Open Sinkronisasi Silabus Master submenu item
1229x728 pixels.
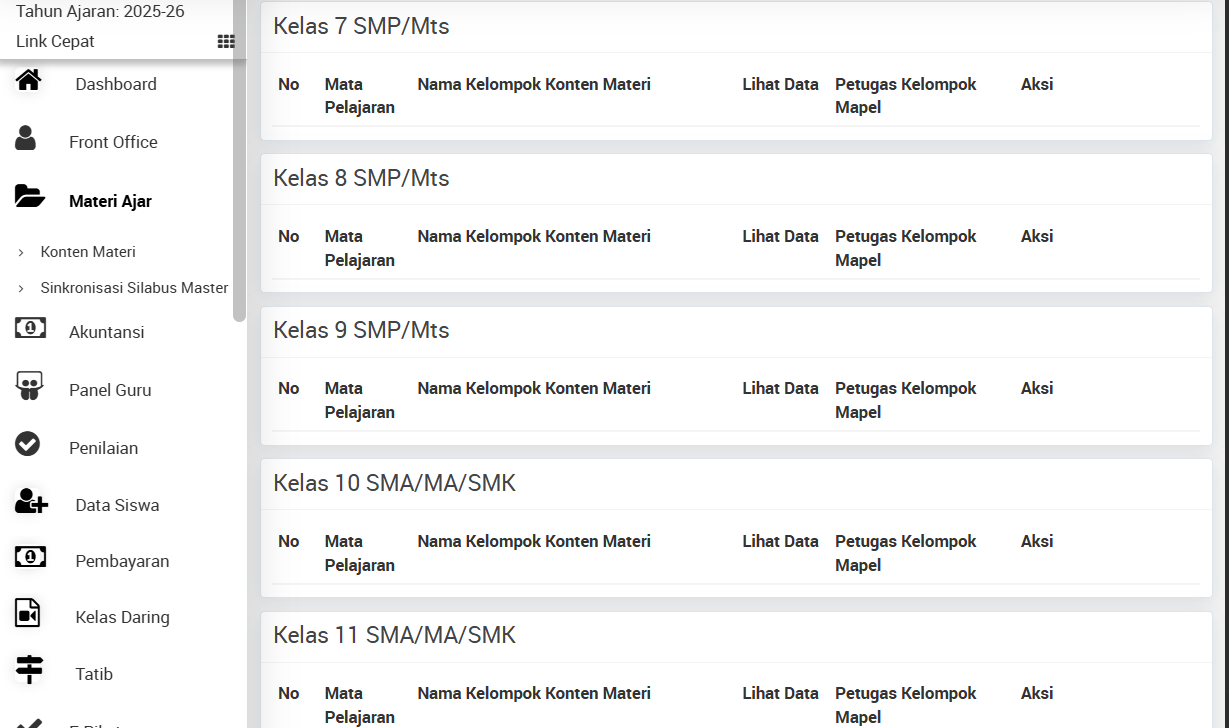[134, 288]
